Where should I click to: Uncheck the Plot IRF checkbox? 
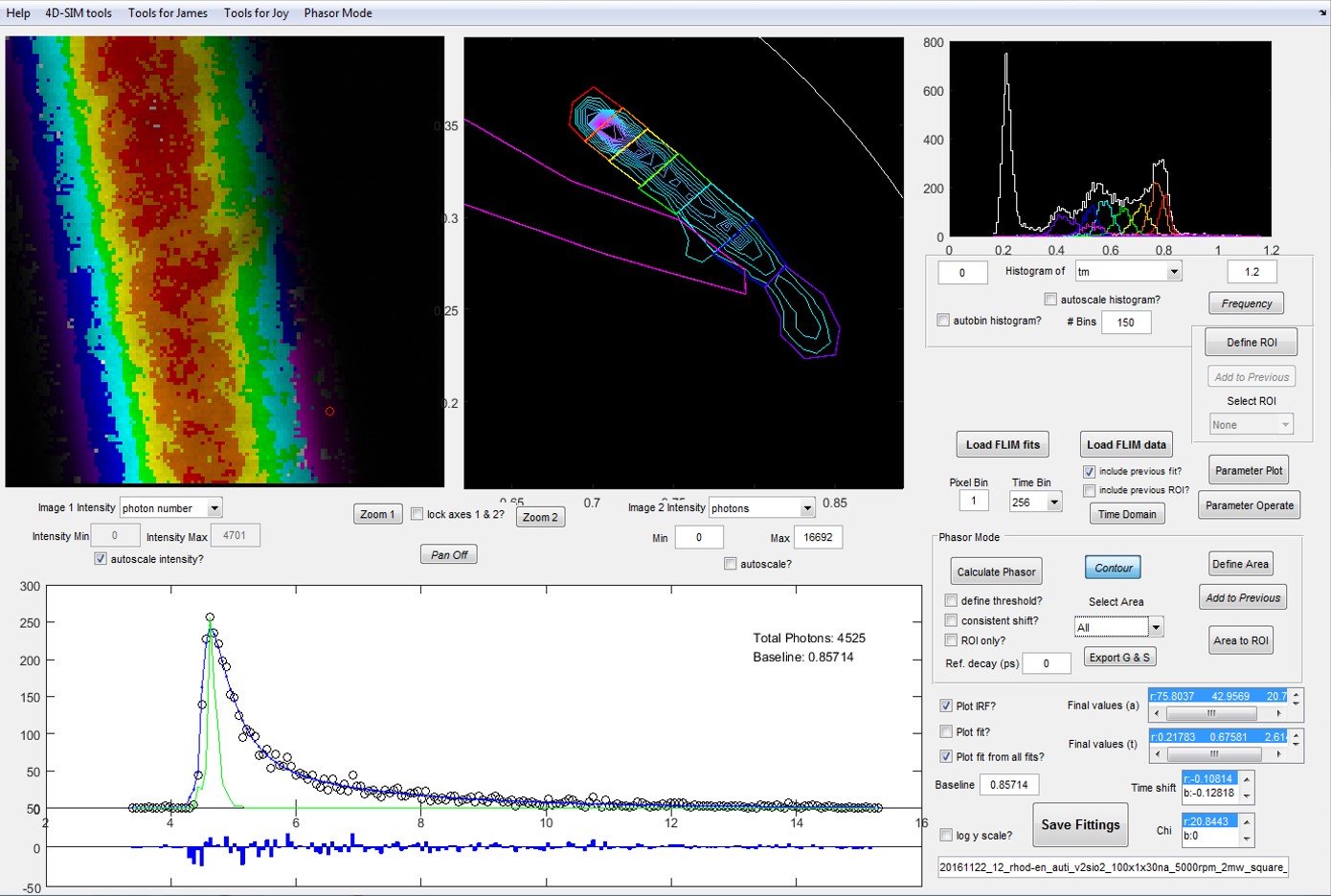point(946,706)
